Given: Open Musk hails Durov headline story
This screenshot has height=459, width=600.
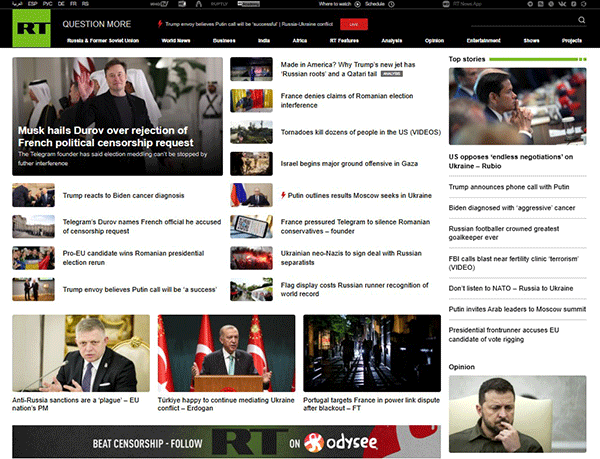Looking at the screenshot, I should coord(106,137).
